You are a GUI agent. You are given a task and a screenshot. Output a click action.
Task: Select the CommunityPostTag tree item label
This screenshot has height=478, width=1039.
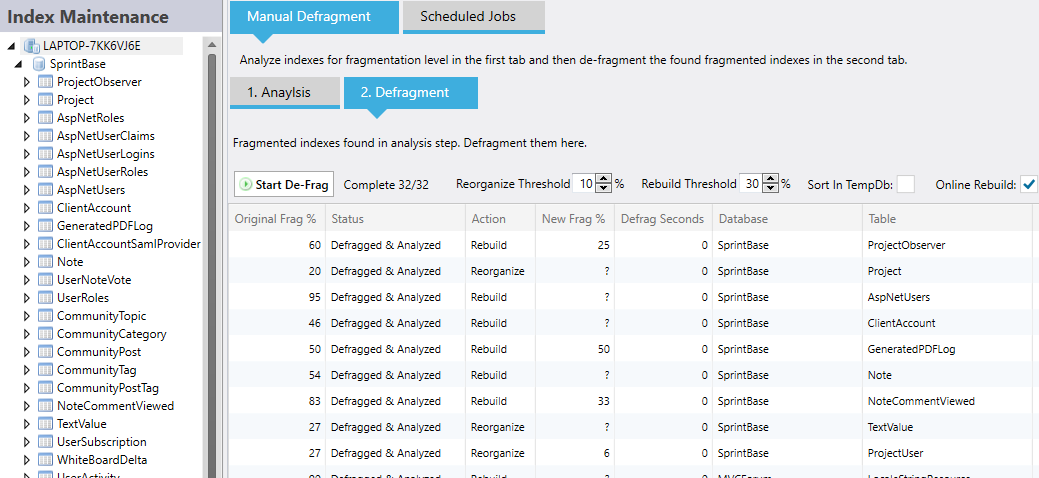(108, 388)
